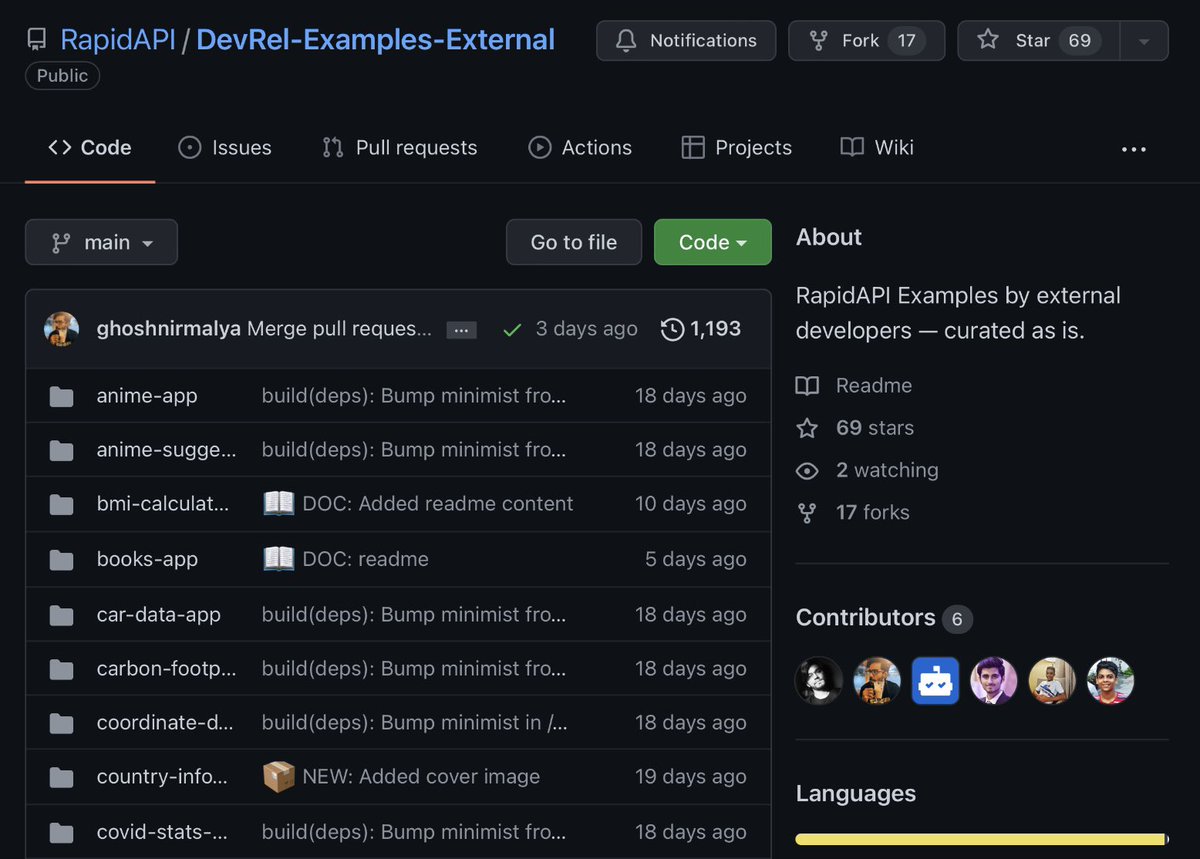Click the blue bot contributor avatar
The height and width of the screenshot is (859, 1200).
click(x=936, y=681)
